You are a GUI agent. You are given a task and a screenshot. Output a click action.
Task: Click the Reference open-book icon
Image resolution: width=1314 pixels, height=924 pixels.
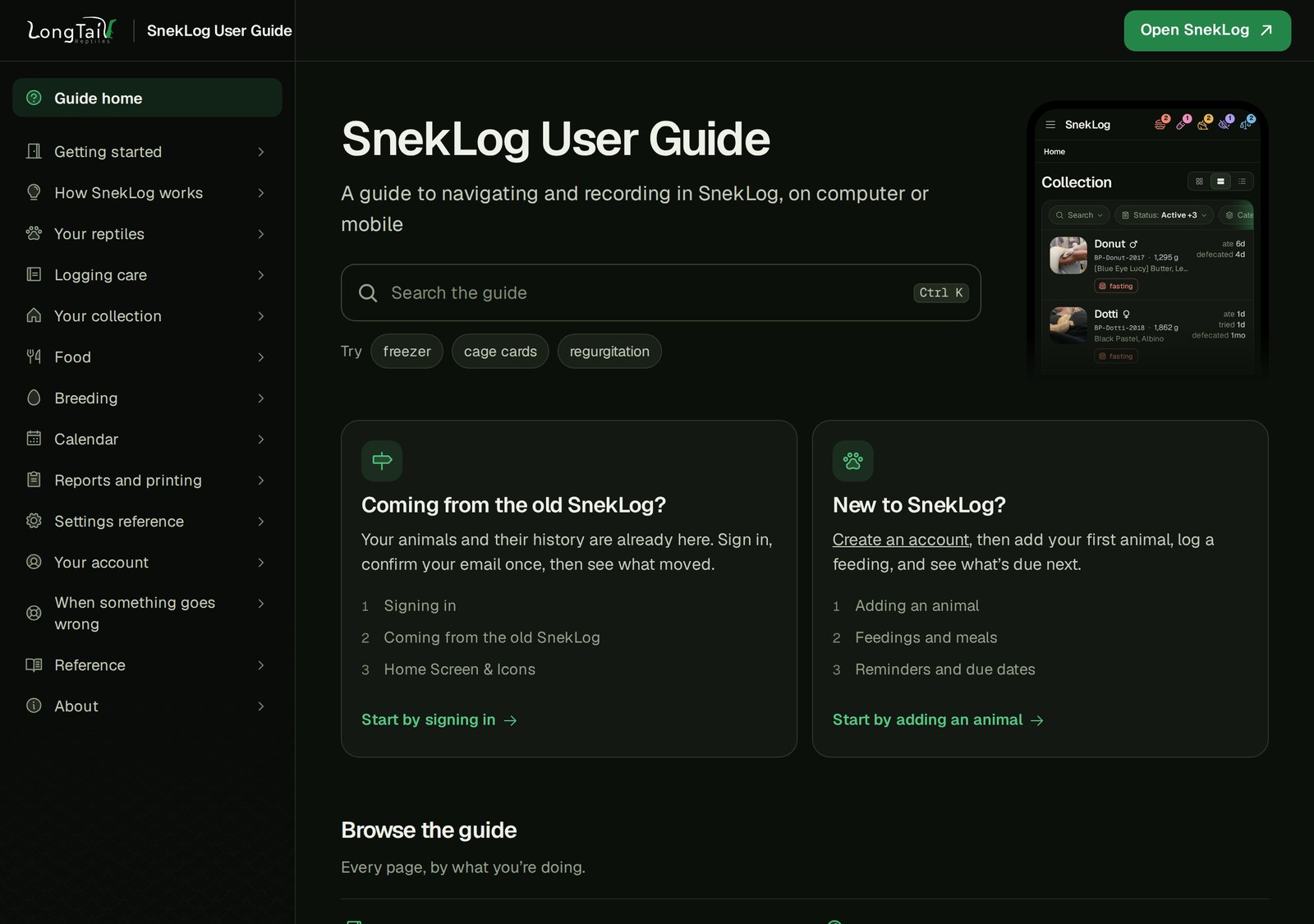tap(34, 664)
